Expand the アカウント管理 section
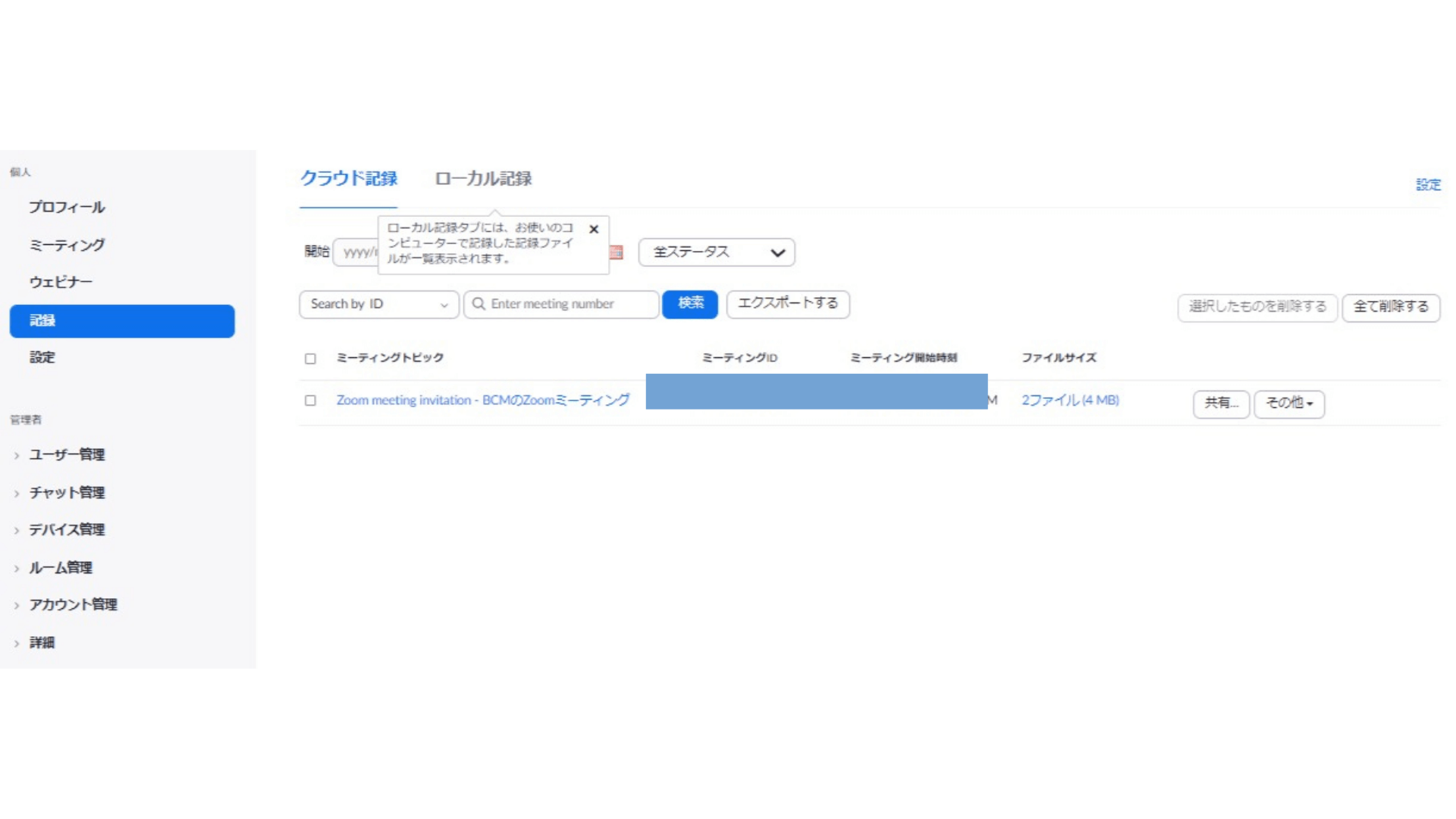The height and width of the screenshot is (819, 1456). click(x=73, y=604)
